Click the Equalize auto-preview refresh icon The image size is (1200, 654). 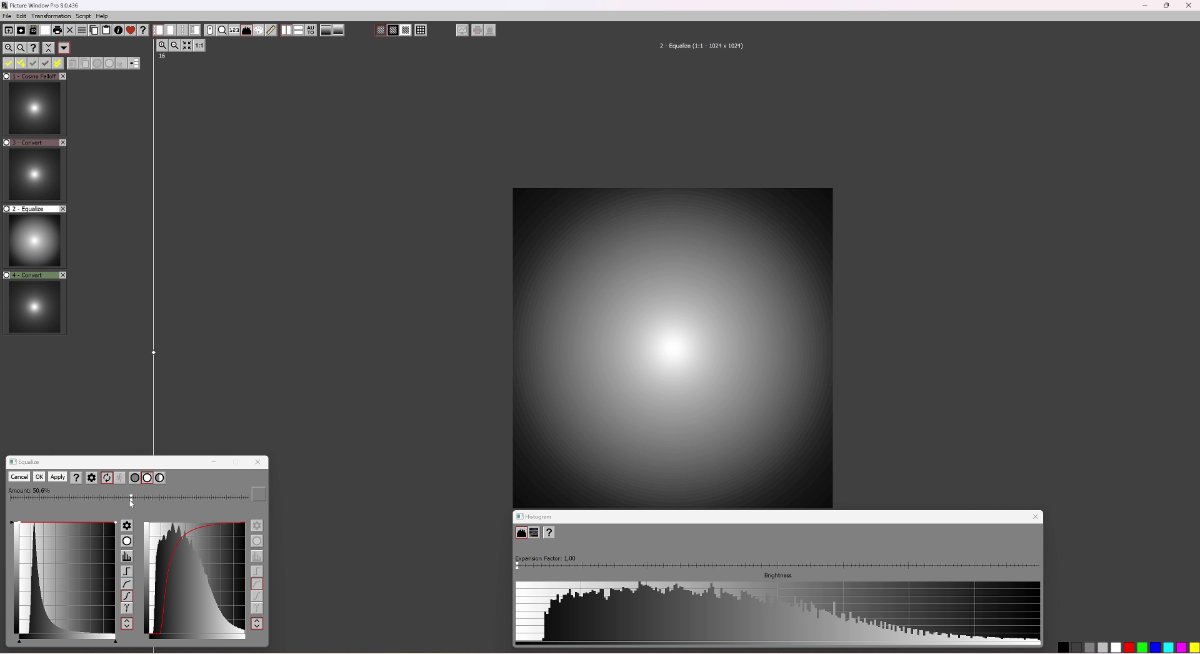pos(106,477)
